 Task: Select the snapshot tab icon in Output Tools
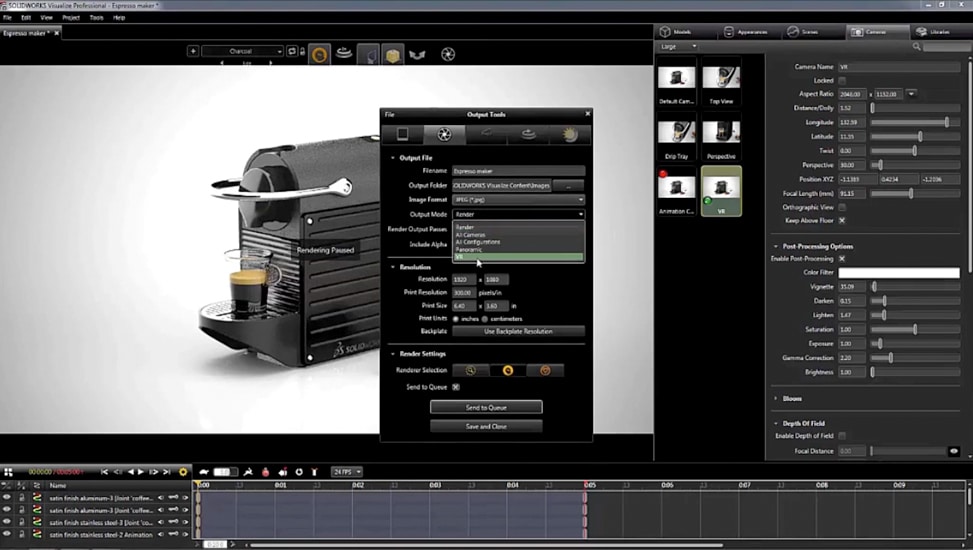pos(402,134)
